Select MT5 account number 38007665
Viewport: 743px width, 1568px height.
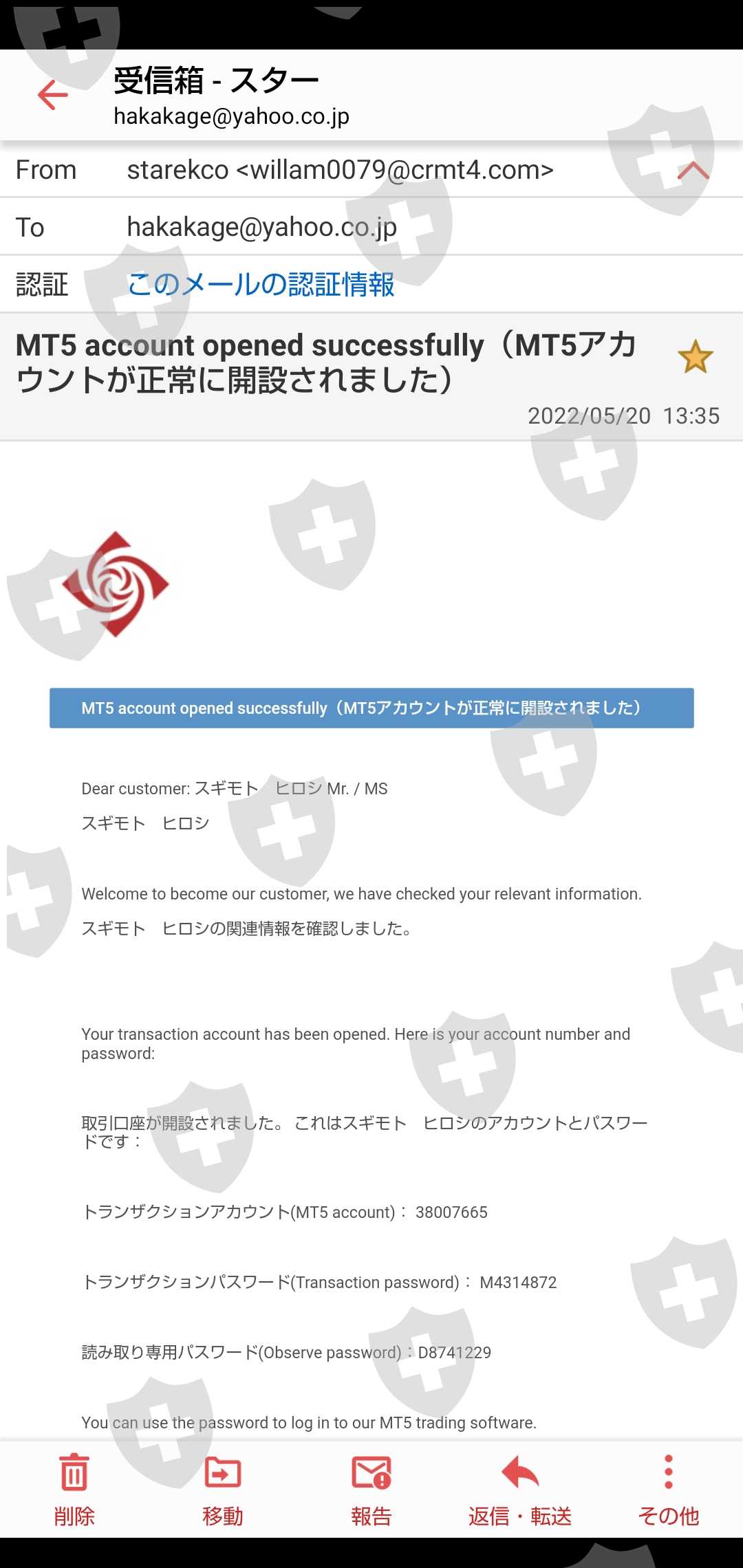(x=451, y=1212)
